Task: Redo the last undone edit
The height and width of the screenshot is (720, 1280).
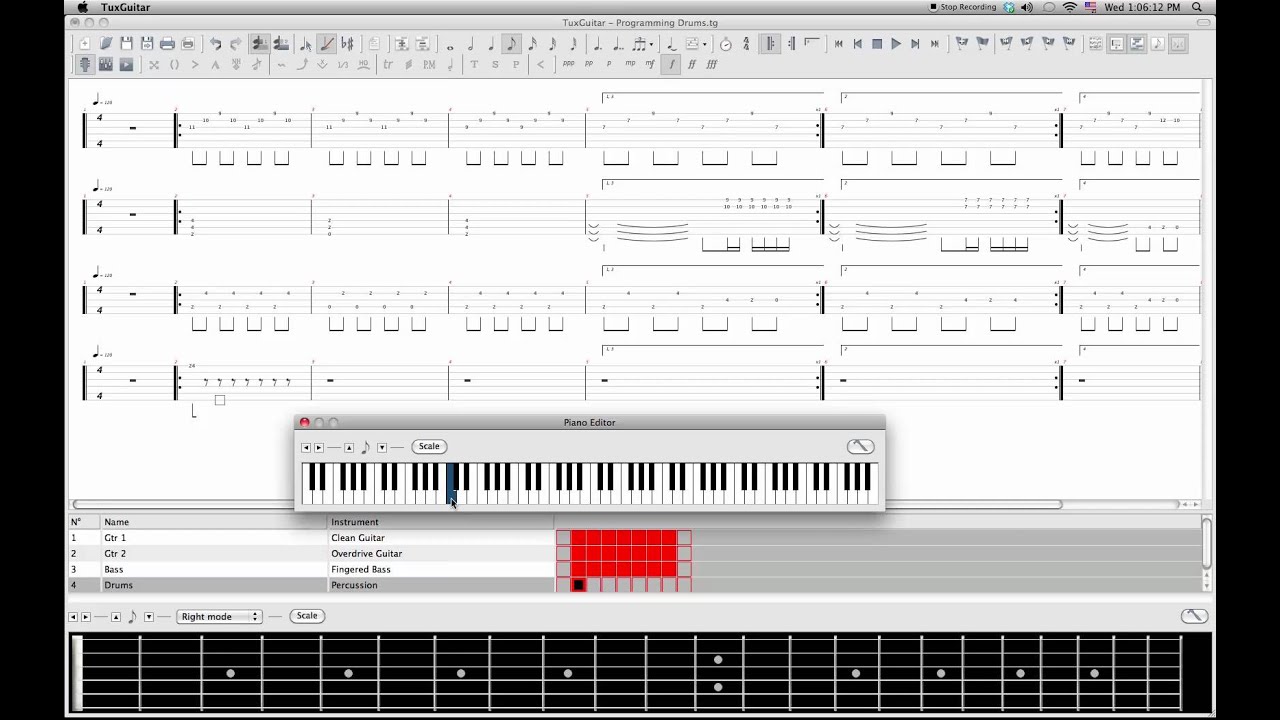Action: (236, 43)
